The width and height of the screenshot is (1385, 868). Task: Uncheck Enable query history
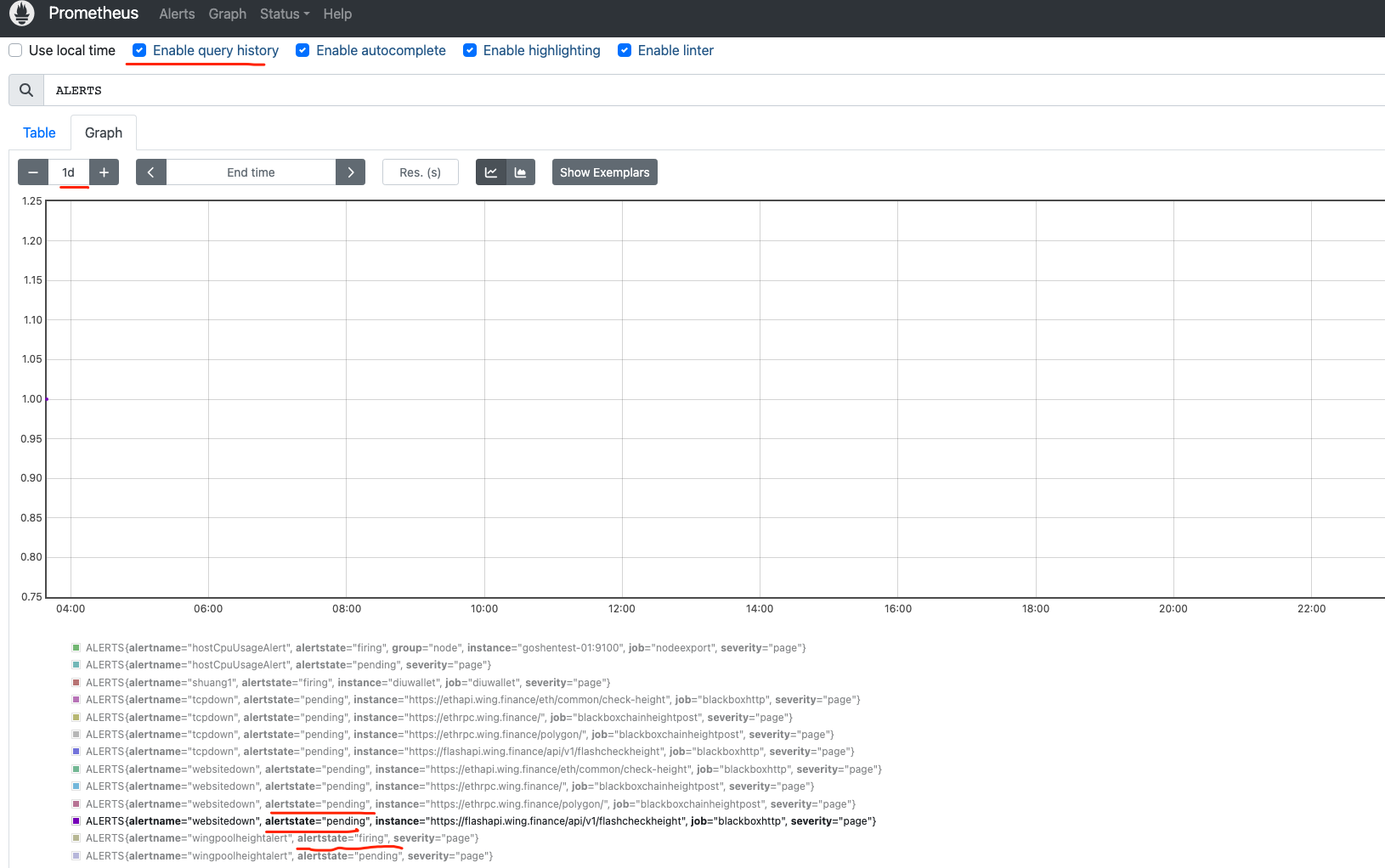click(139, 50)
